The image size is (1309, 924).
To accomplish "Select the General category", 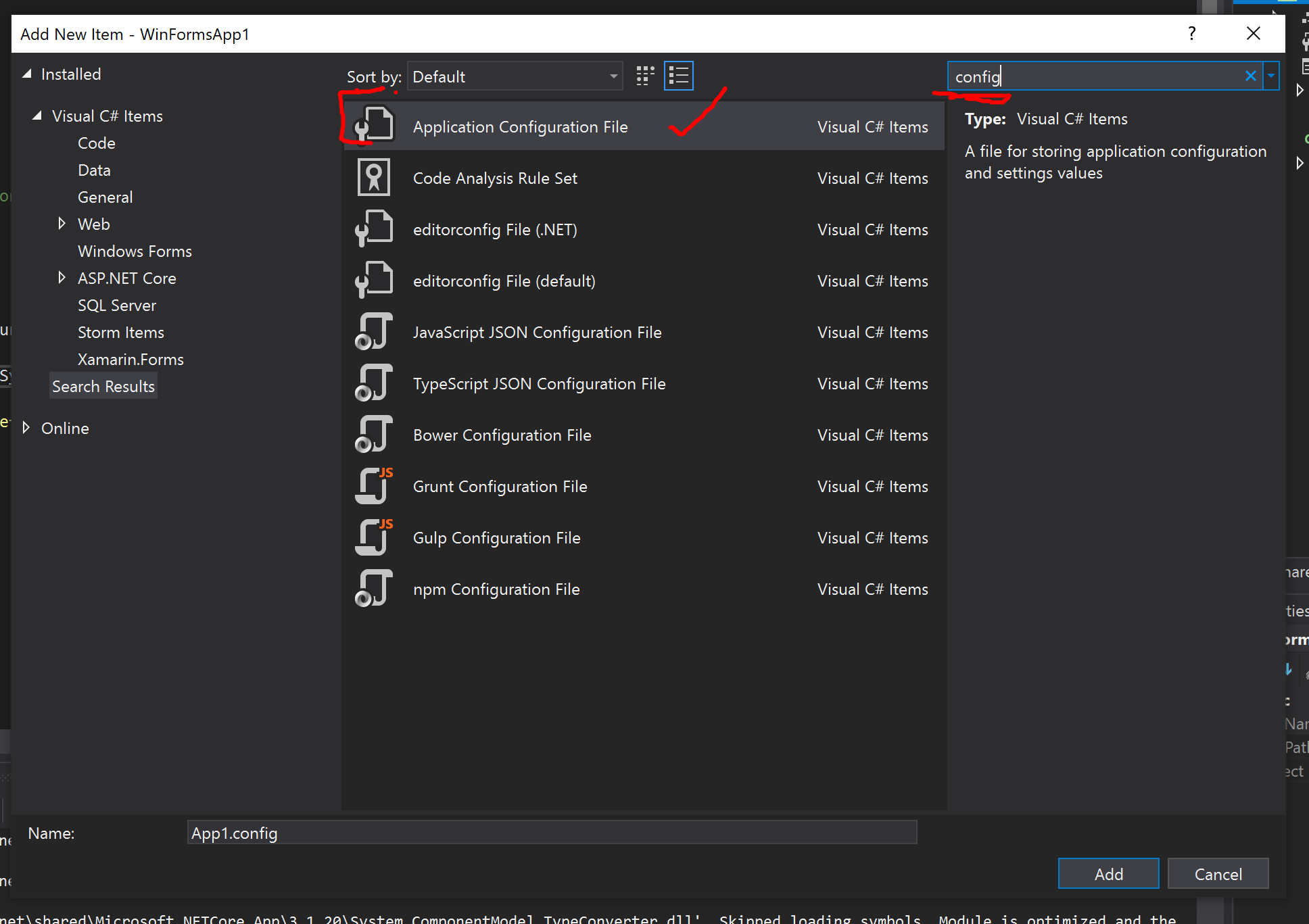I will coord(105,197).
